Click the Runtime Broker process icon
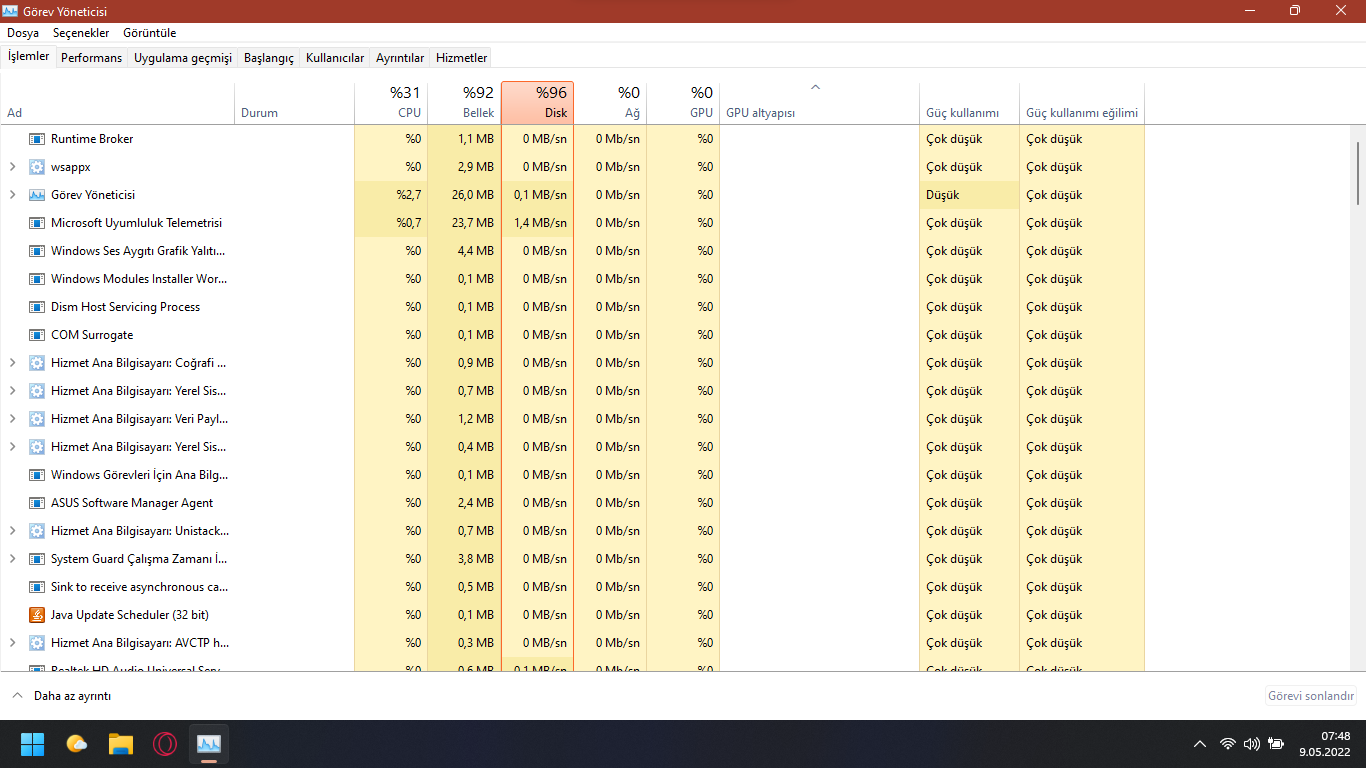 point(37,139)
